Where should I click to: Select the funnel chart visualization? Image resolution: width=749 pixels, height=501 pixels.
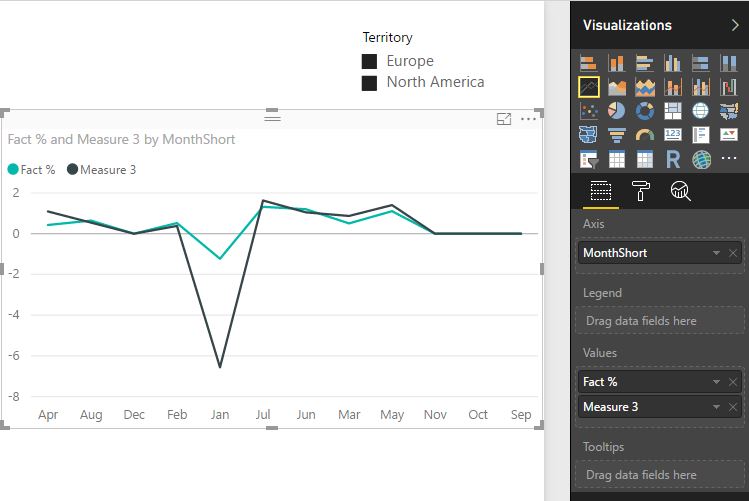616,135
